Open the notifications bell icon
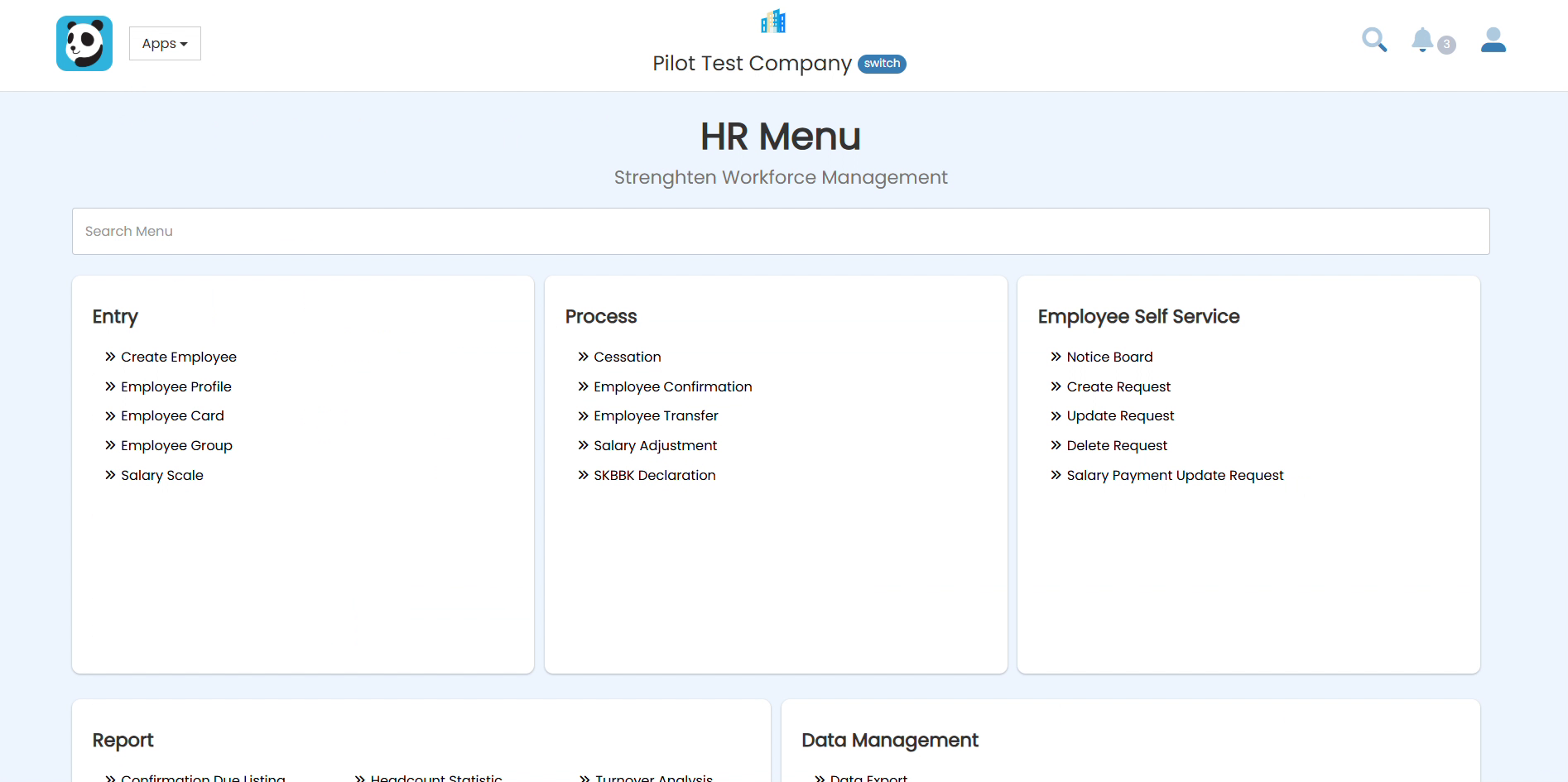The width and height of the screenshot is (1568, 782). 1422,40
